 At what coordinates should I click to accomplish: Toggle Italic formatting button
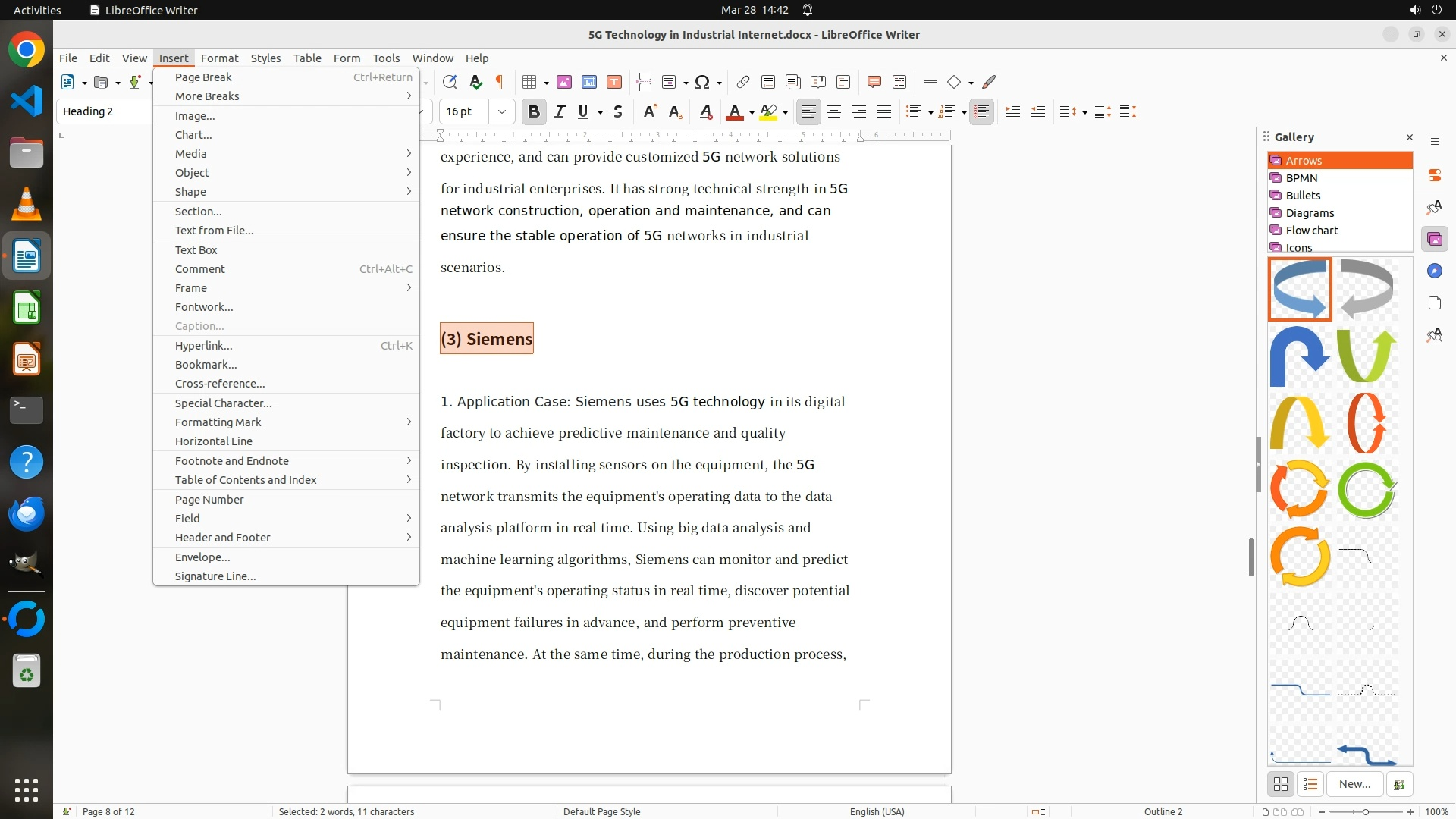coord(559,112)
